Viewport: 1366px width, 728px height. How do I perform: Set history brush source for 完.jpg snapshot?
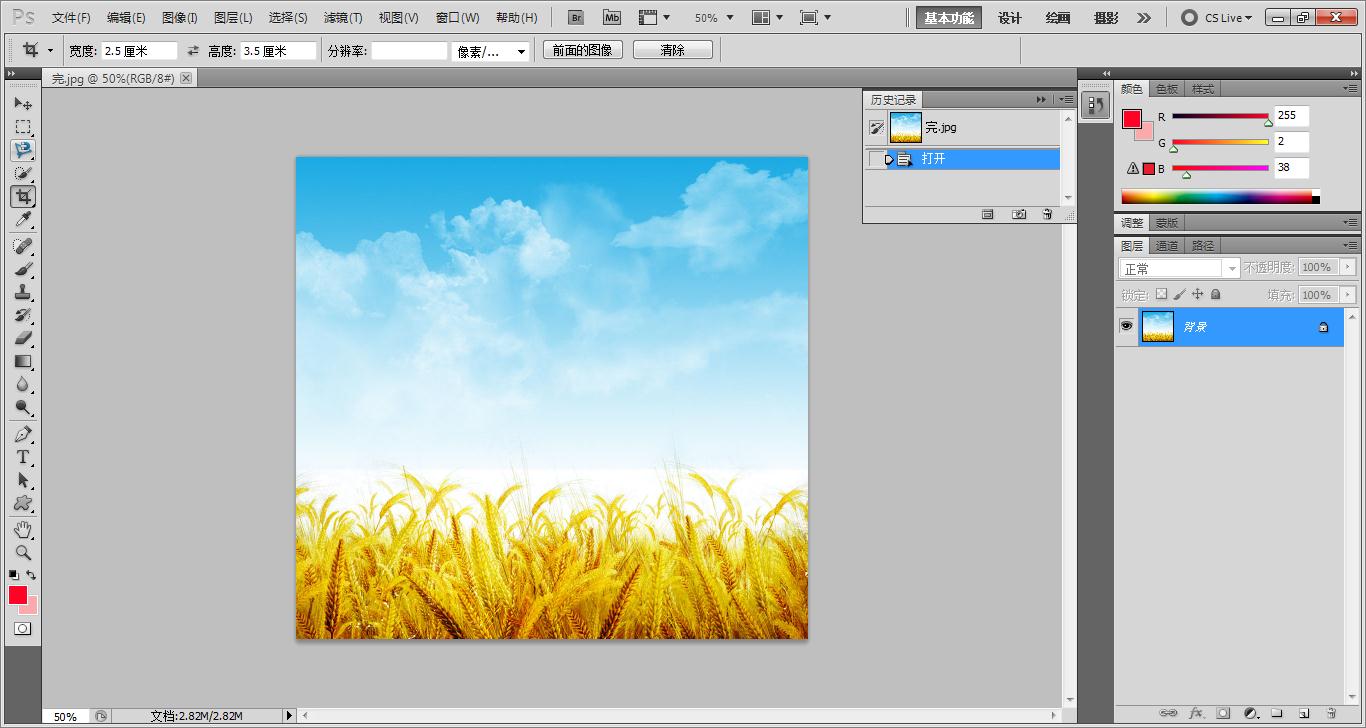pos(876,127)
